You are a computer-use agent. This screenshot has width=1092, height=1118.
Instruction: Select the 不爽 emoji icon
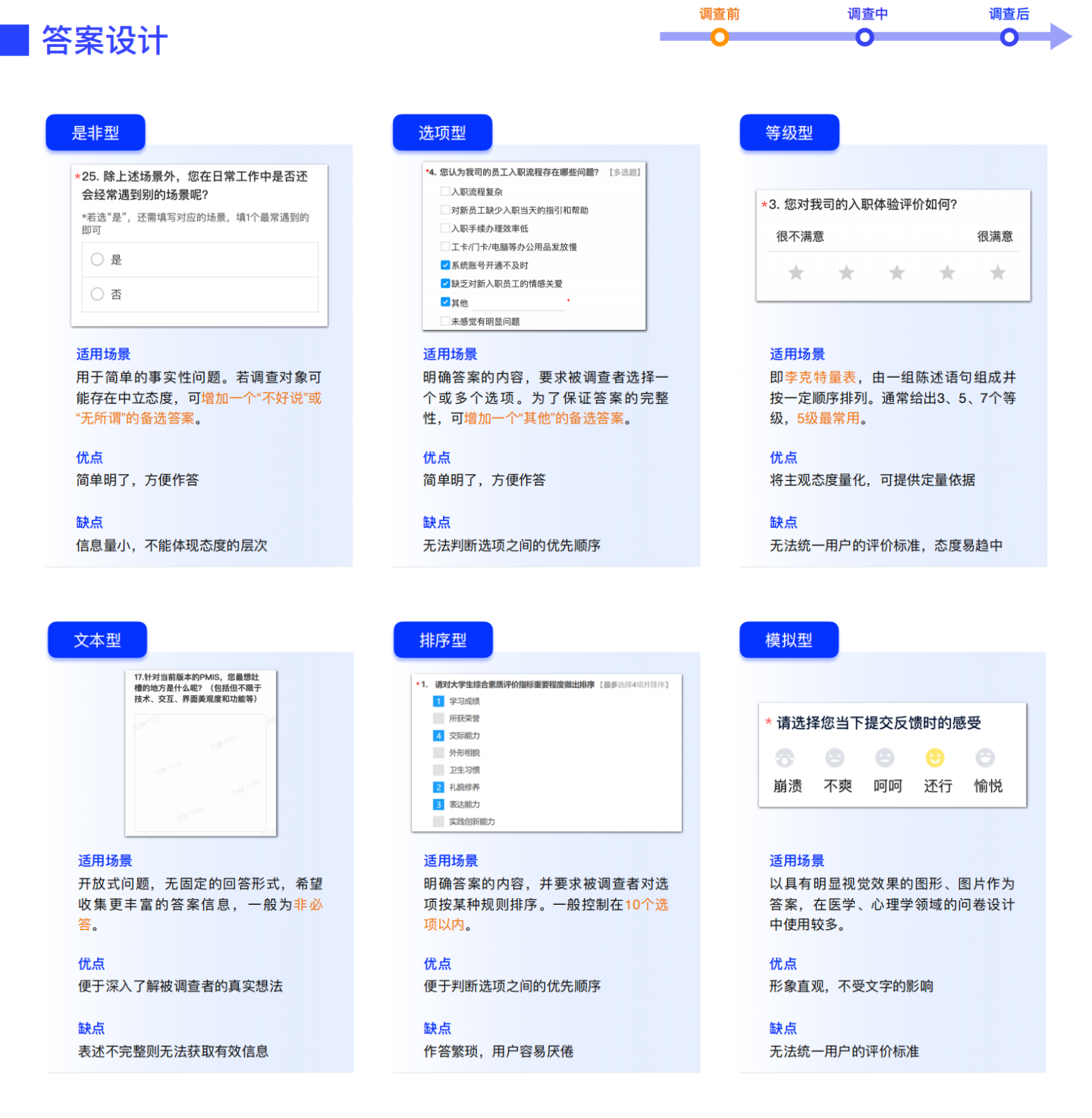point(836,758)
